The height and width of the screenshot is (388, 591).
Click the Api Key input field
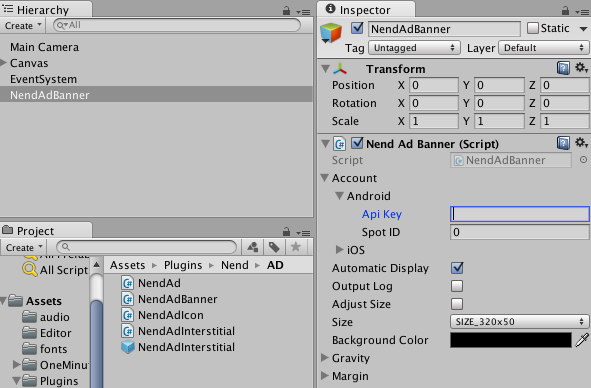[519, 214]
